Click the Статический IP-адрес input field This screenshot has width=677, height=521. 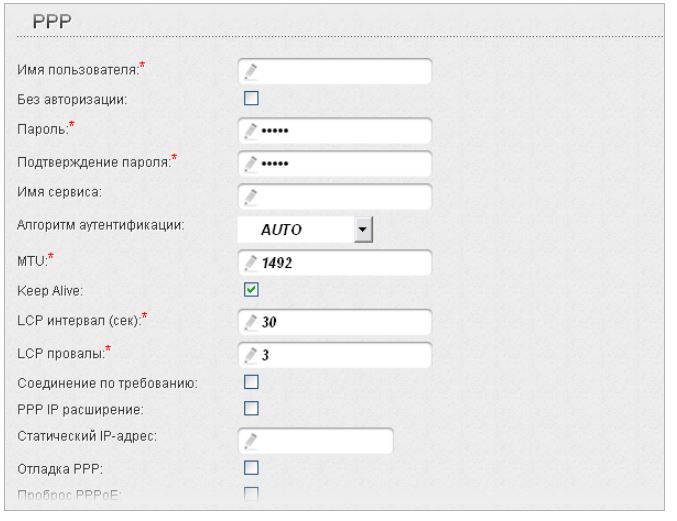[320, 440]
